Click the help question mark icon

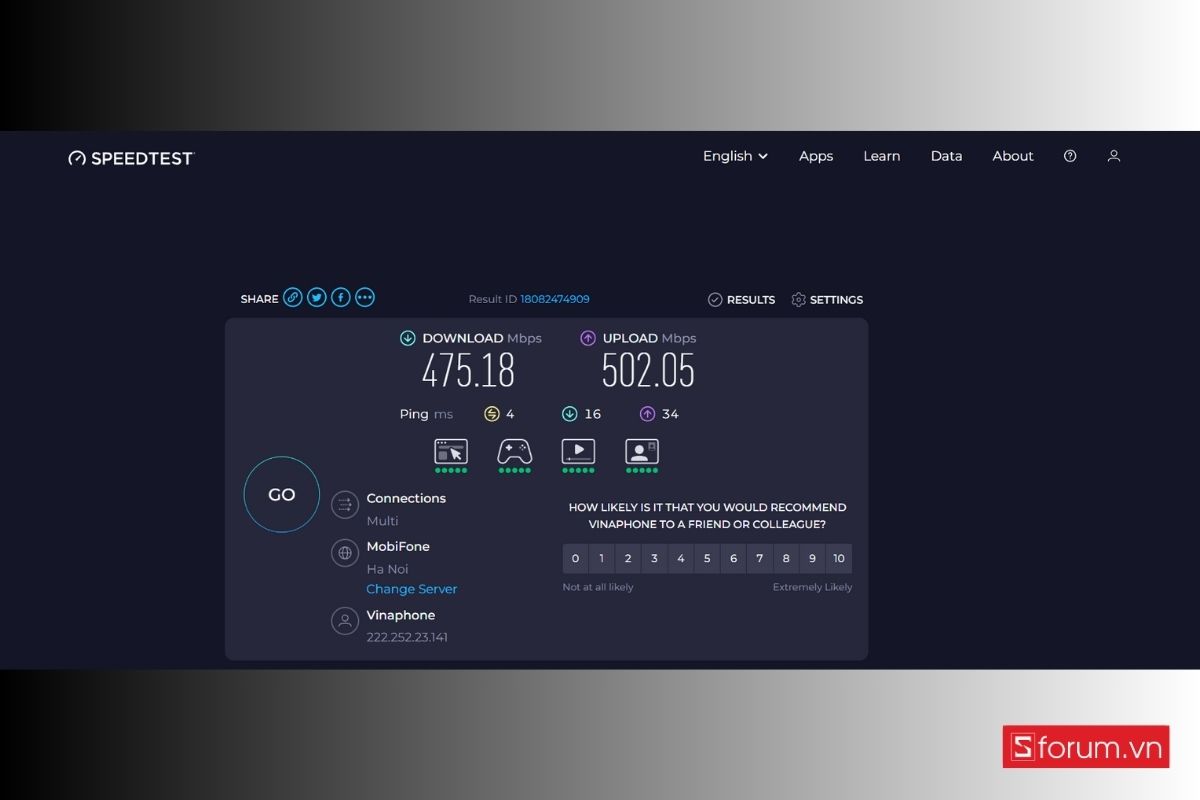(1070, 156)
